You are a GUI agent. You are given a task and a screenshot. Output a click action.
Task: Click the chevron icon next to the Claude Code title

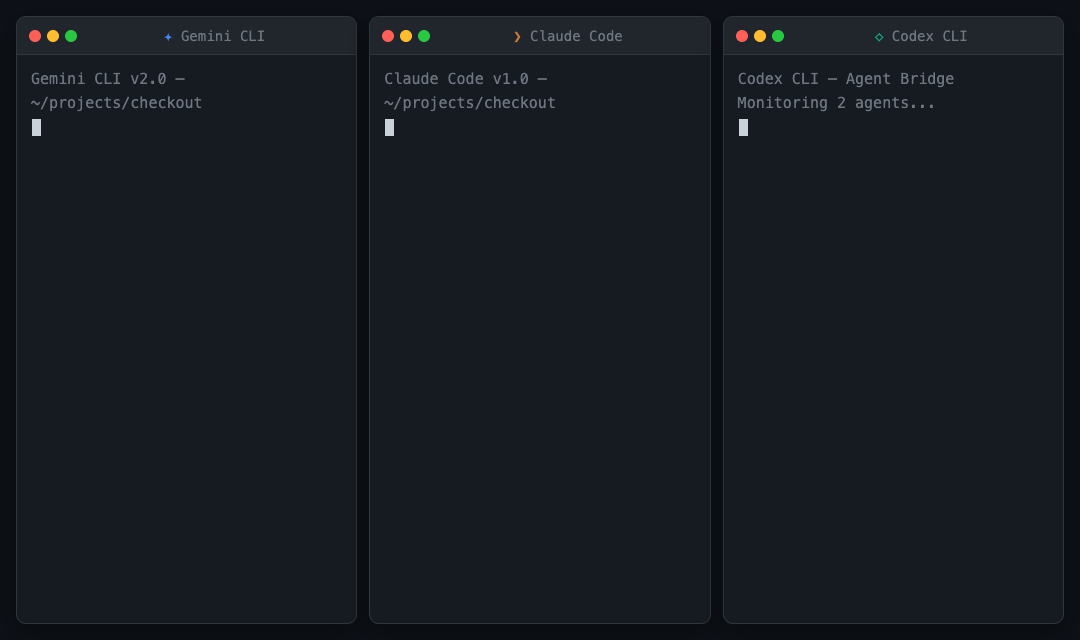click(x=518, y=36)
